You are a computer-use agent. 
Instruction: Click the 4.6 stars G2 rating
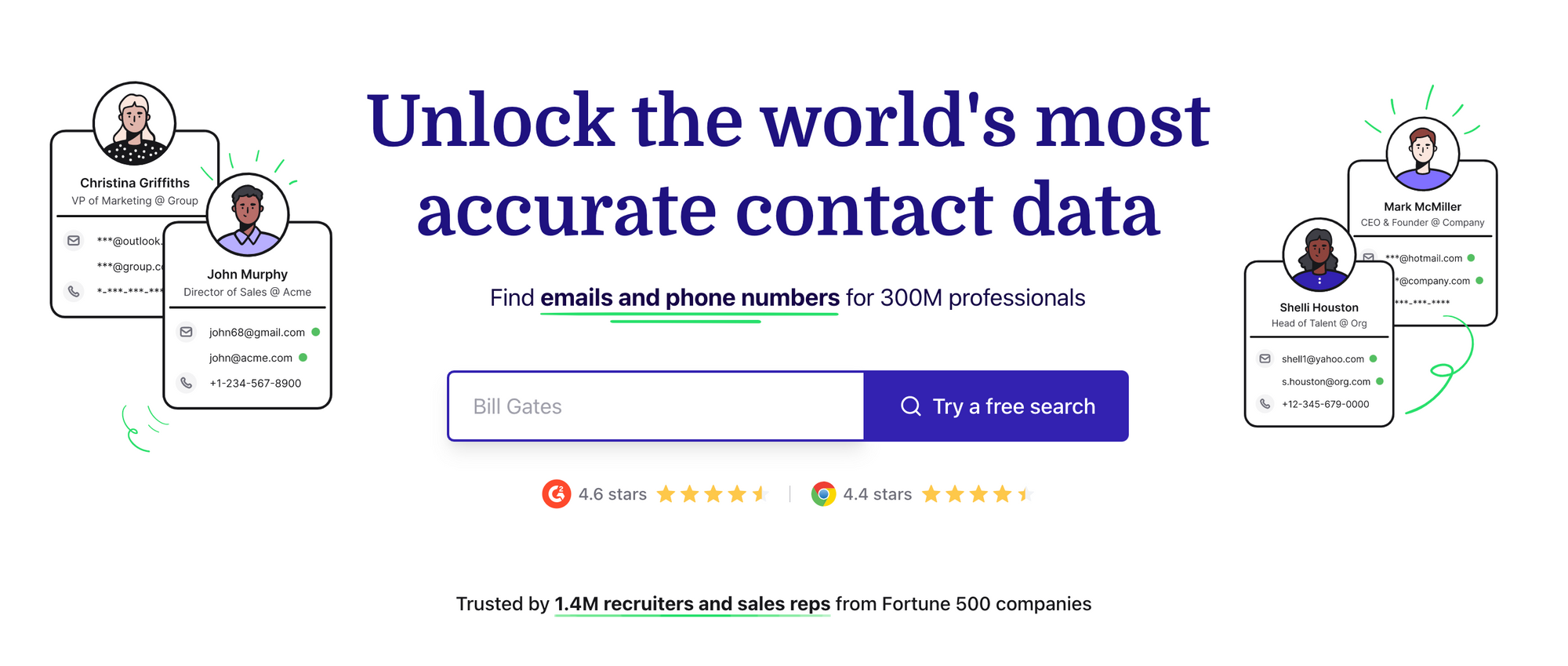point(612,494)
